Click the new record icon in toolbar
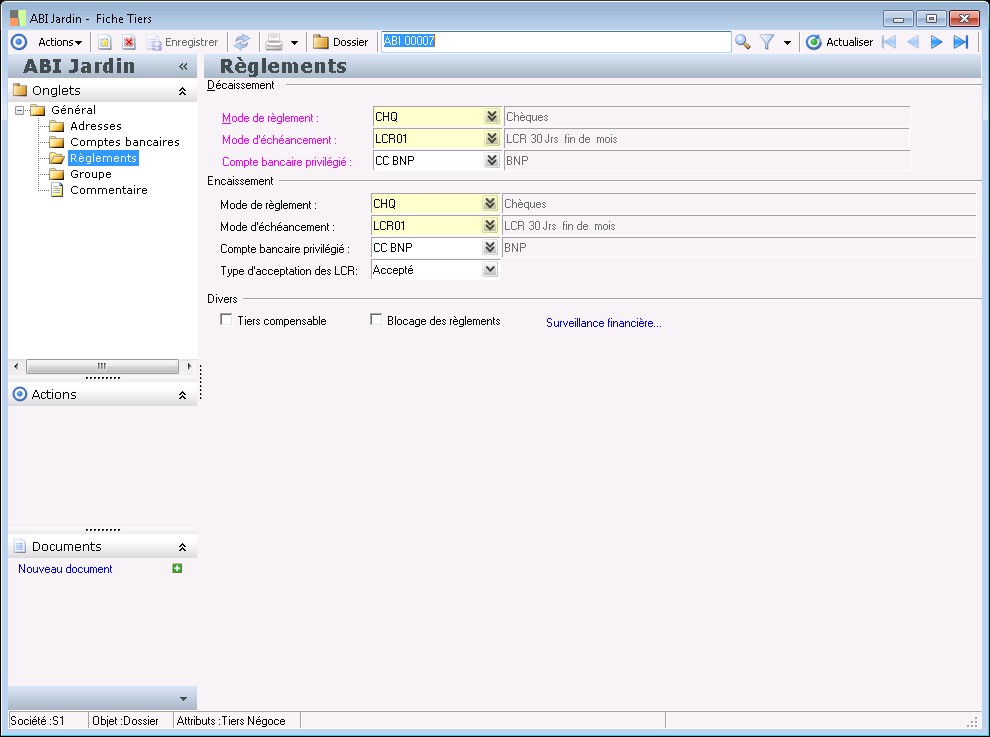990x737 pixels. pos(104,42)
